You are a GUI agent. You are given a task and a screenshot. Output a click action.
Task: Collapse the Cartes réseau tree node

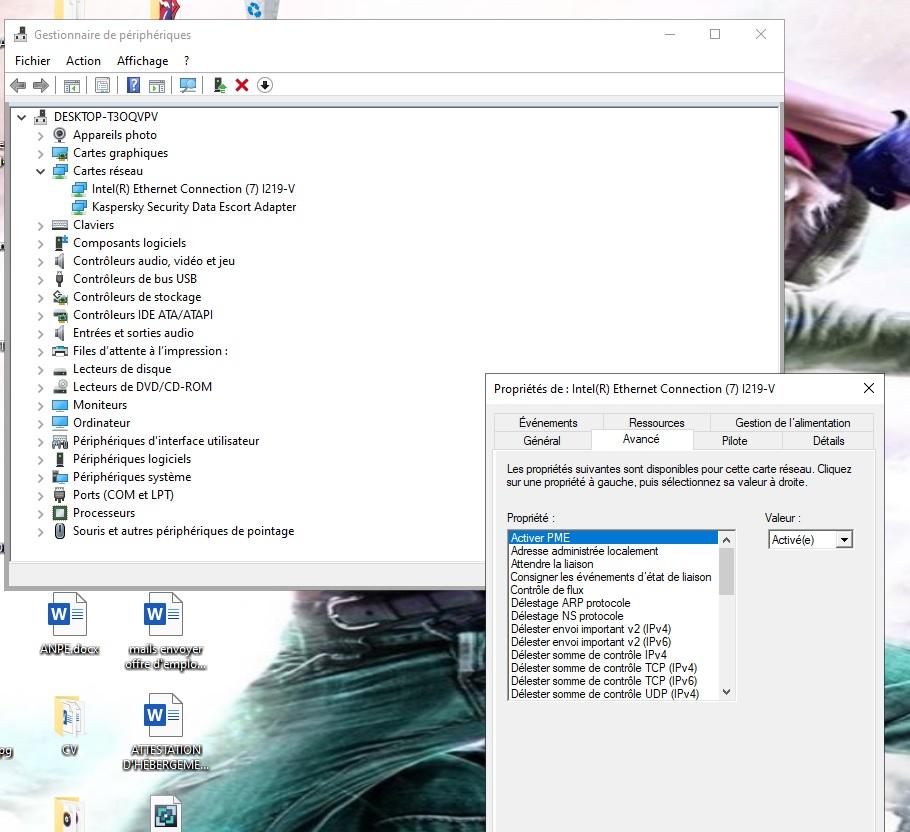click(41, 171)
